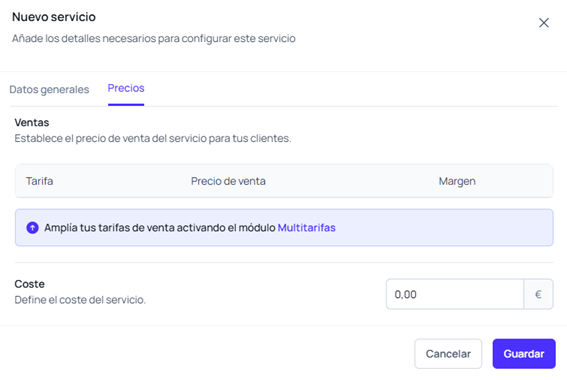Select the Precios tab
The height and width of the screenshot is (380, 567).
pos(126,88)
